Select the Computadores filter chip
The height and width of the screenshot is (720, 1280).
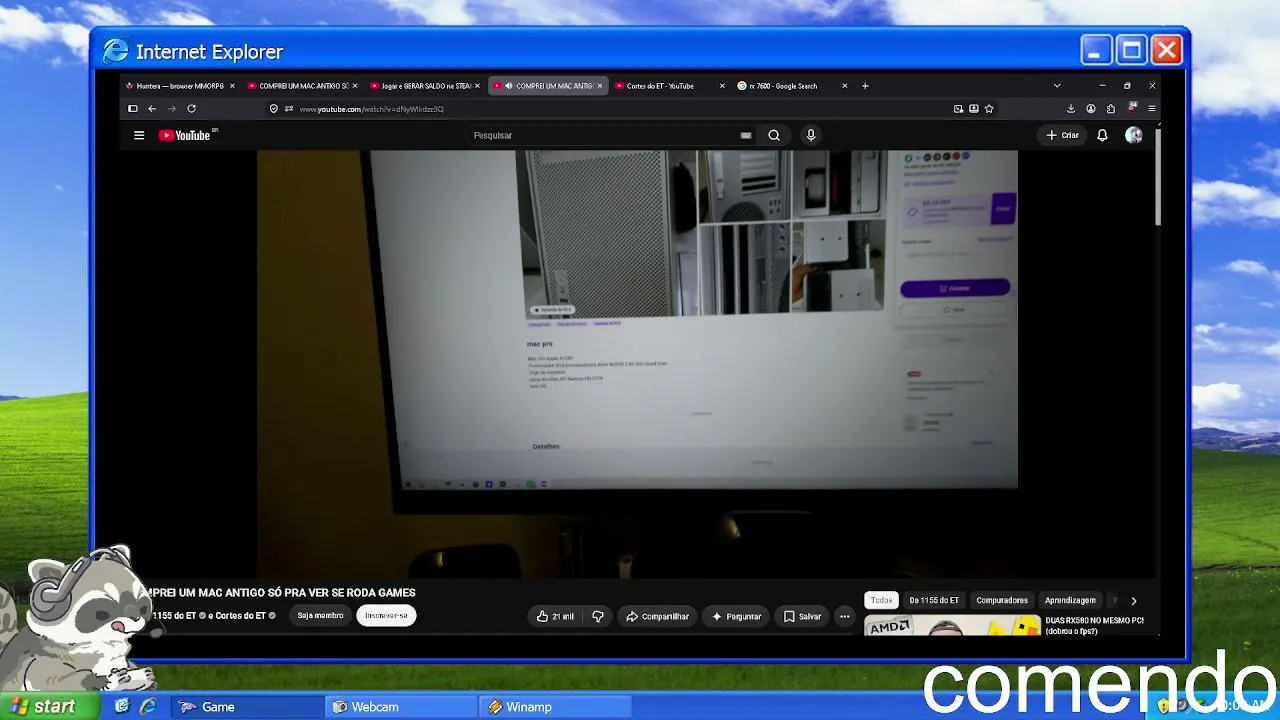pos(1002,600)
